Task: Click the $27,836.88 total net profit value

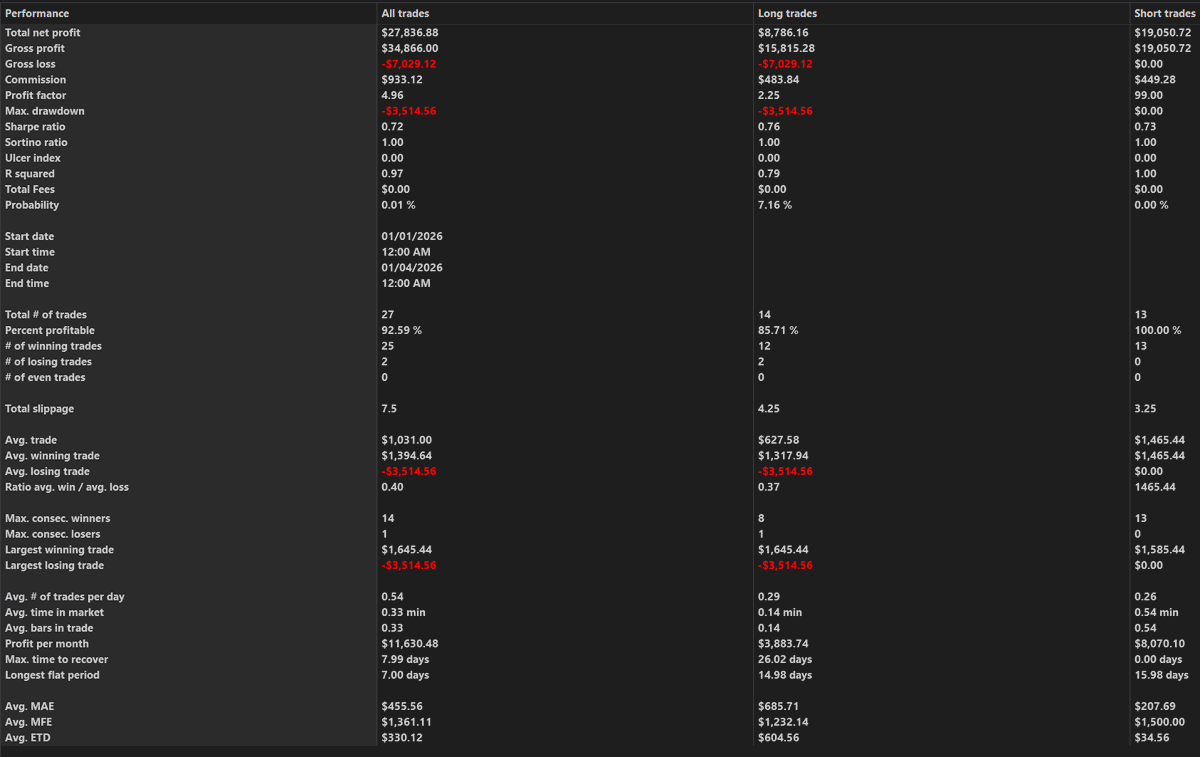Action: [411, 33]
